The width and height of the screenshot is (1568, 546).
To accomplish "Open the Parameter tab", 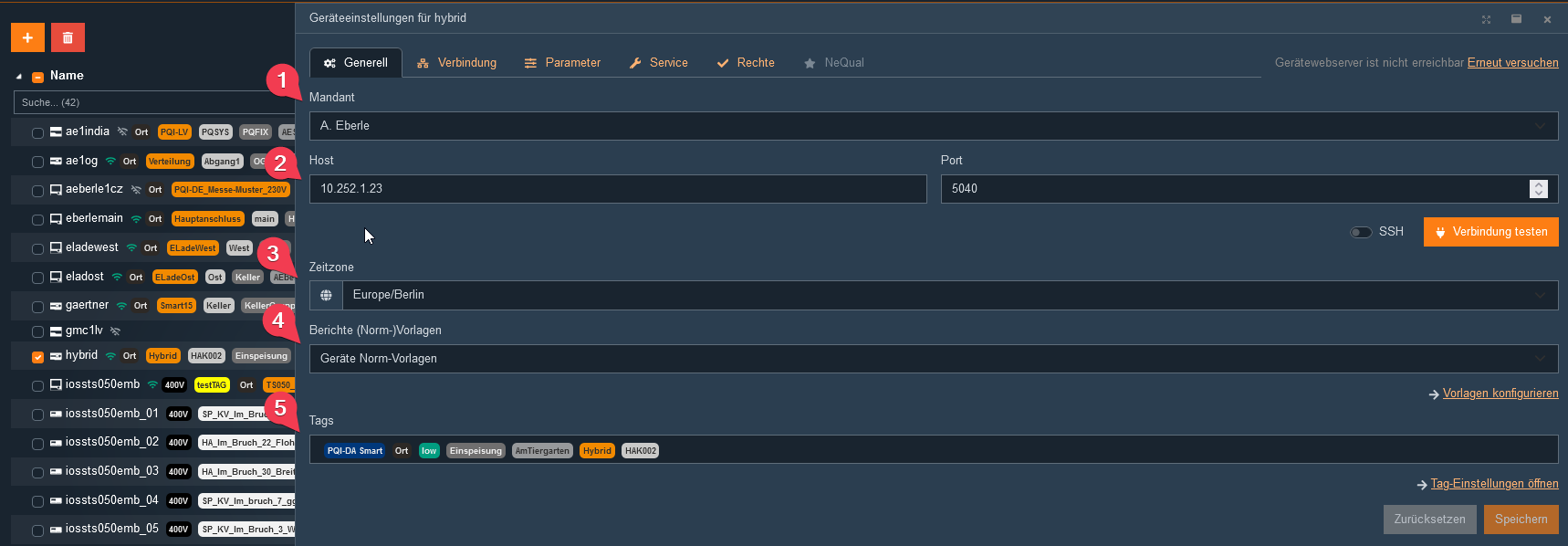I will click(x=562, y=63).
